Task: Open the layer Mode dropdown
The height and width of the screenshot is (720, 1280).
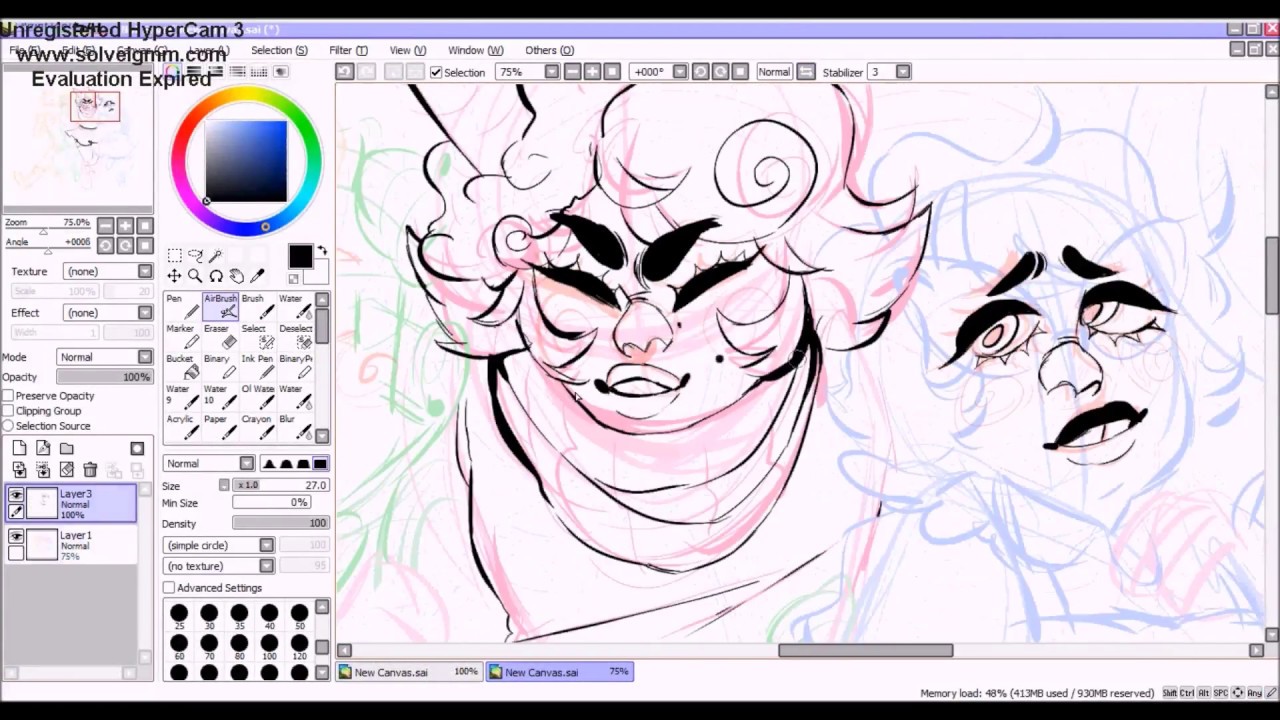Action: (104, 357)
